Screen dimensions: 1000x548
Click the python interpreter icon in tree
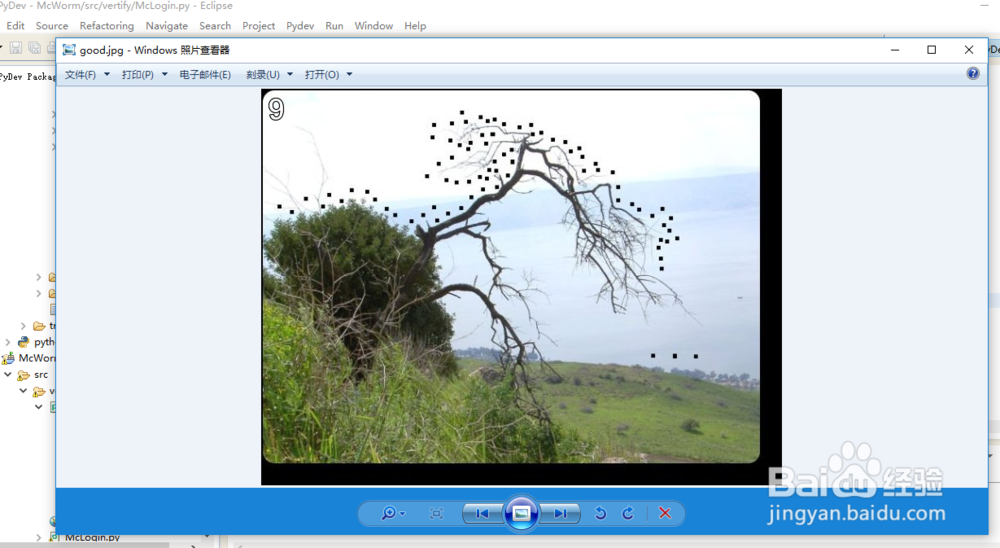pyautogui.click(x=24, y=342)
